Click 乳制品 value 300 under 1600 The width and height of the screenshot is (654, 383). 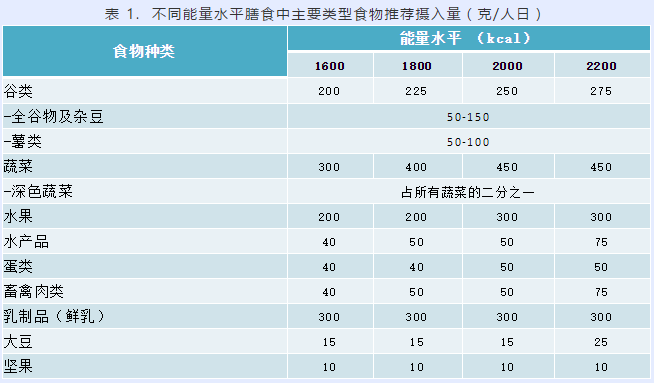(x=329, y=317)
